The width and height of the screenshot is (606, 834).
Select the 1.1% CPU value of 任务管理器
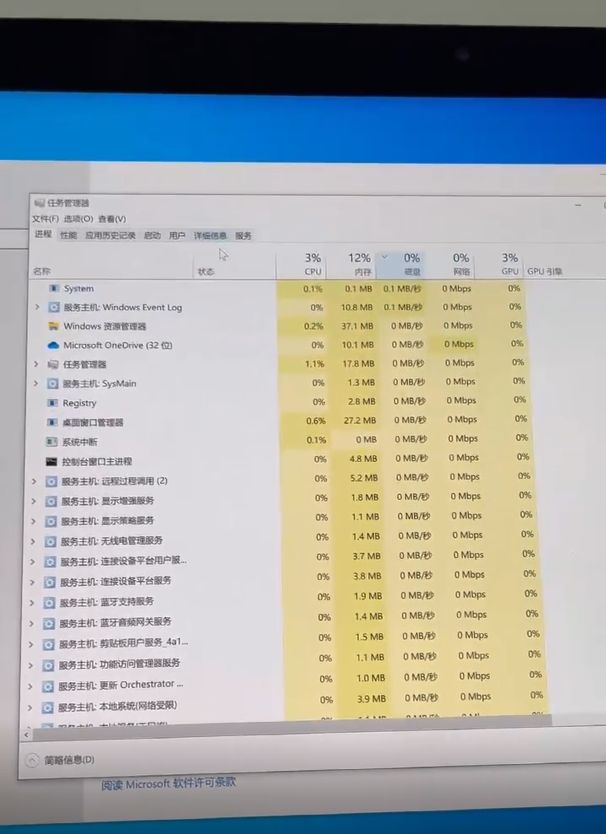pos(314,364)
